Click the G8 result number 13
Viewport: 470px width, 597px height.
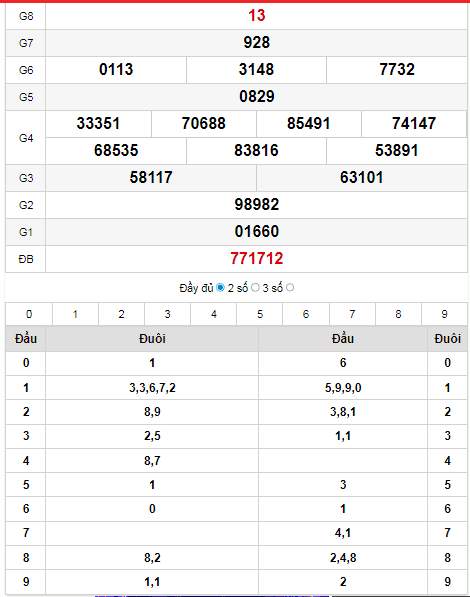257,16
